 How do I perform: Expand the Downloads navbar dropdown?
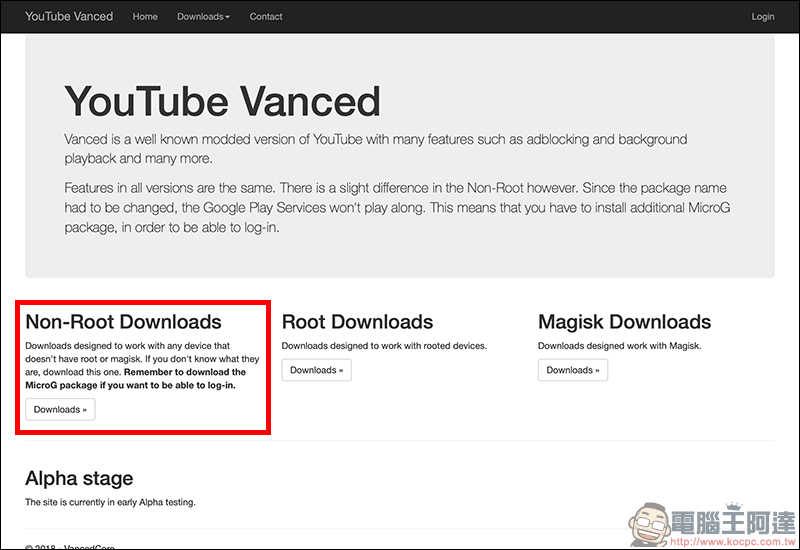click(203, 16)
